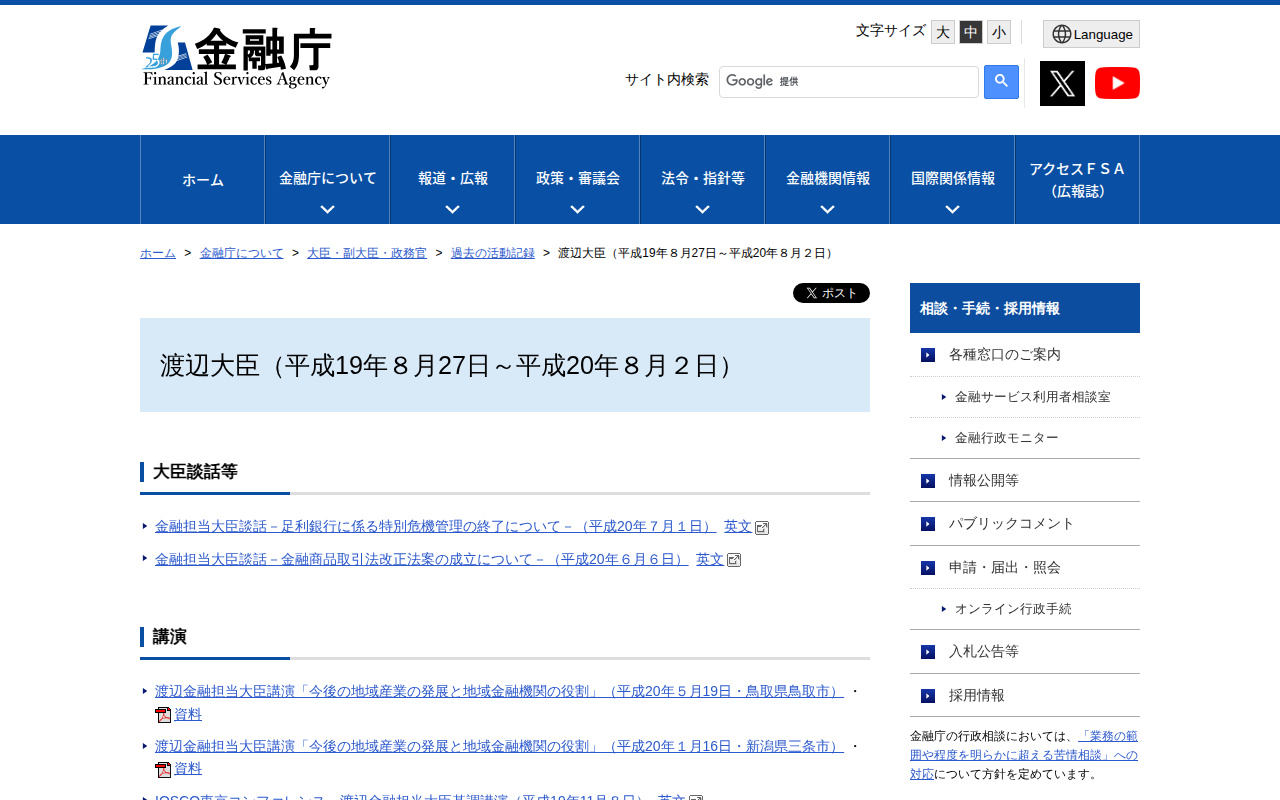Click the 大臣談話等 section heading

pyautogui.click(x=195, y=472)
